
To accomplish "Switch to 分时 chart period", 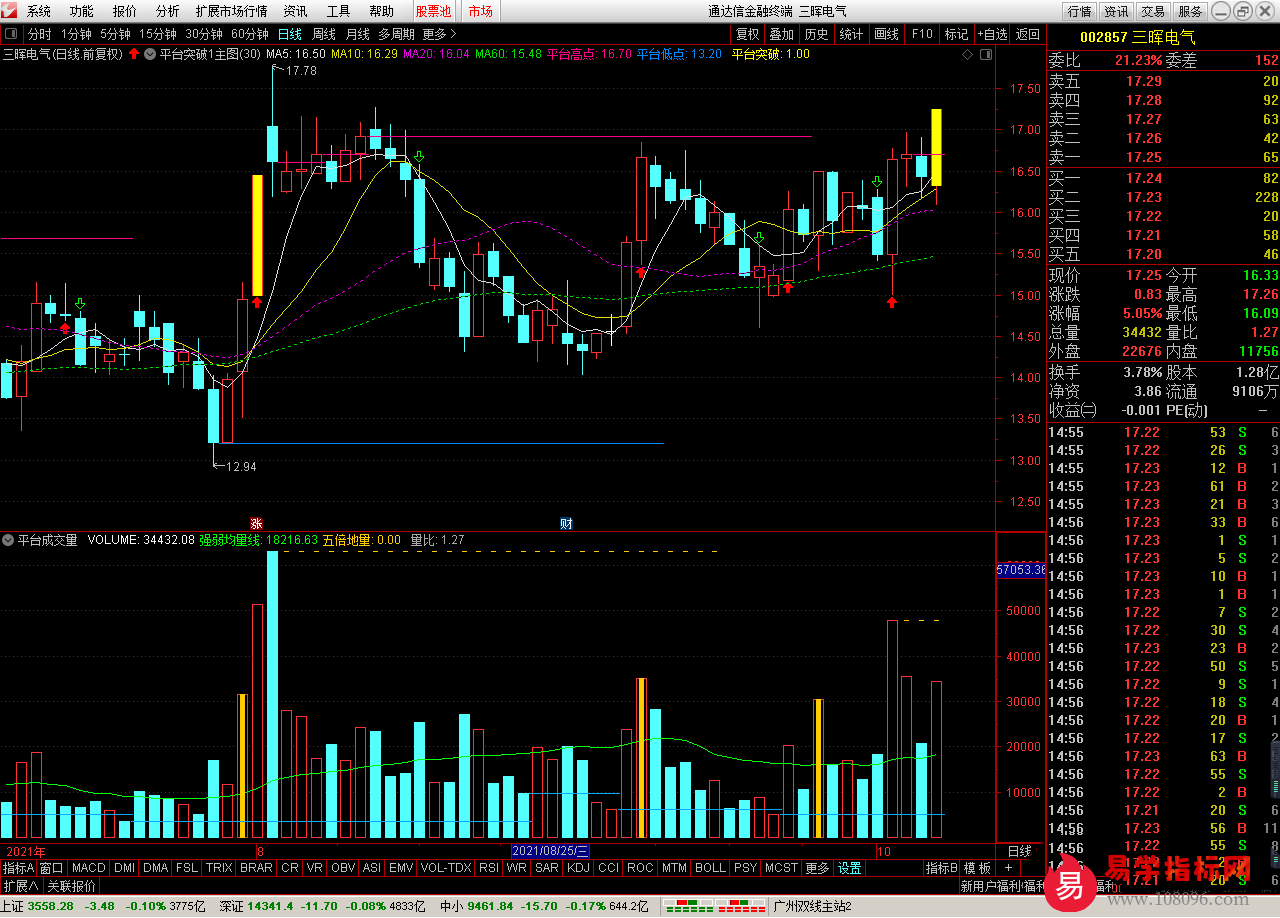I will 39,34.
